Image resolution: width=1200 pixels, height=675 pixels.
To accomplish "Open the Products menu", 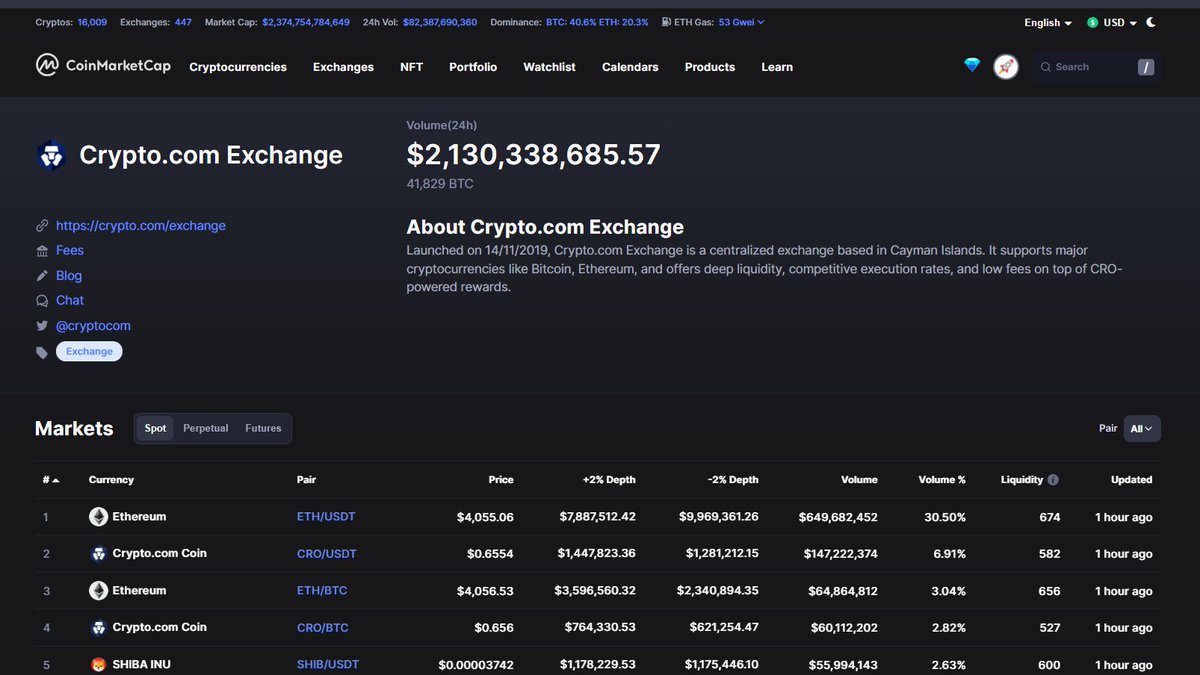I will [x=710, y=67].
